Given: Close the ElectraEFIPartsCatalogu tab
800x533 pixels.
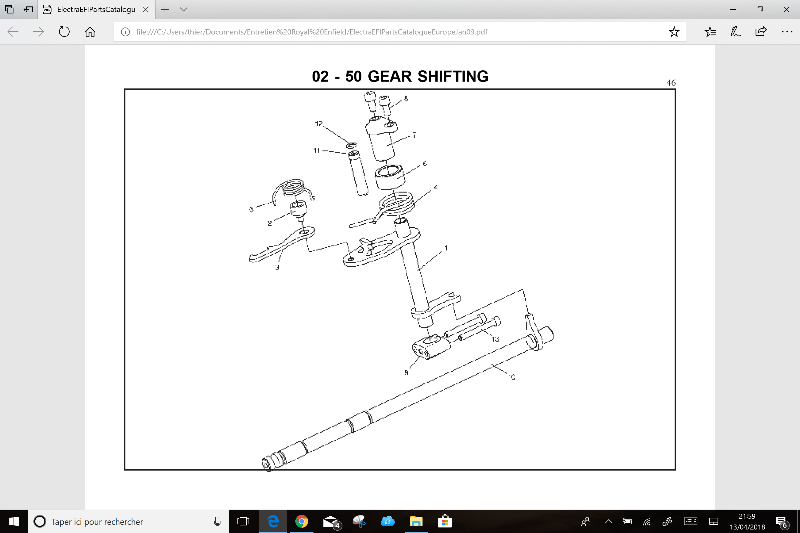Looking at the screenshot, I should click(x=145, y=9).
